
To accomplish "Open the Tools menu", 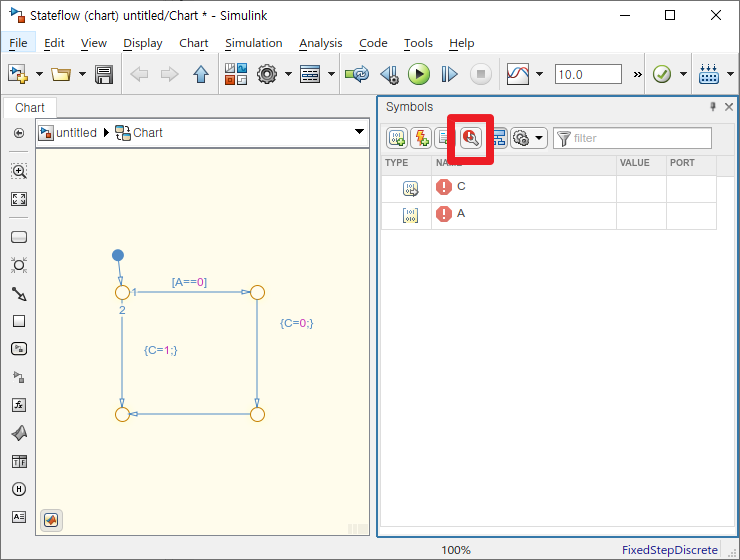I will click(418, 43).
